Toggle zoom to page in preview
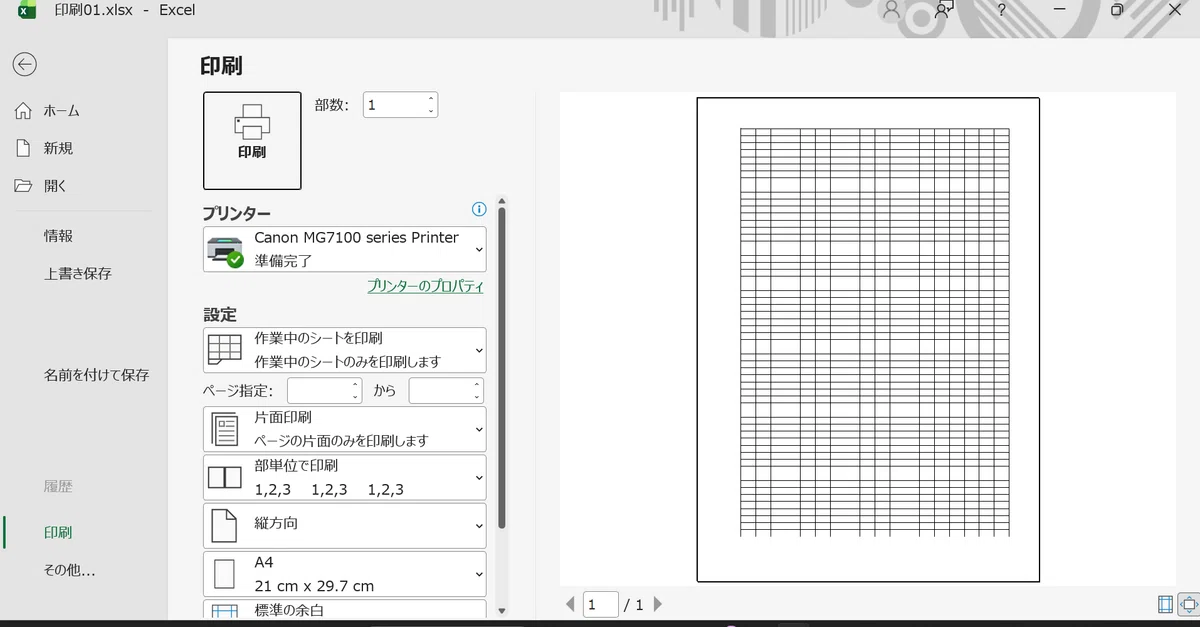Viewport: 1200px width, 627px height. tap(1189, 604)
